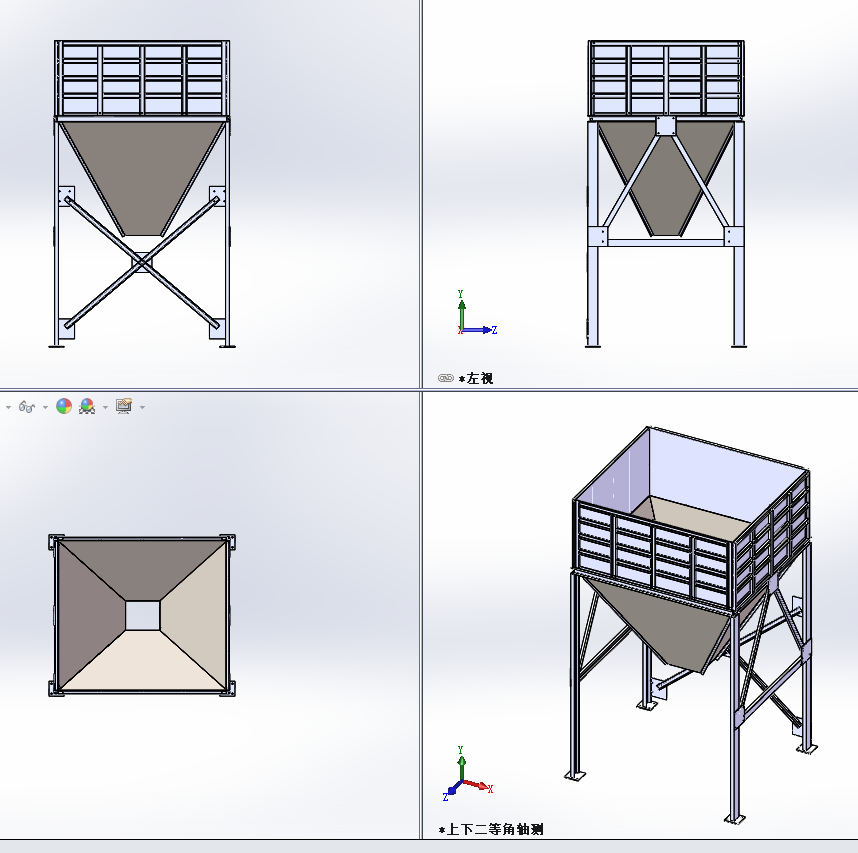Click the link views chain icon beside *左视

tap(446, 378)
